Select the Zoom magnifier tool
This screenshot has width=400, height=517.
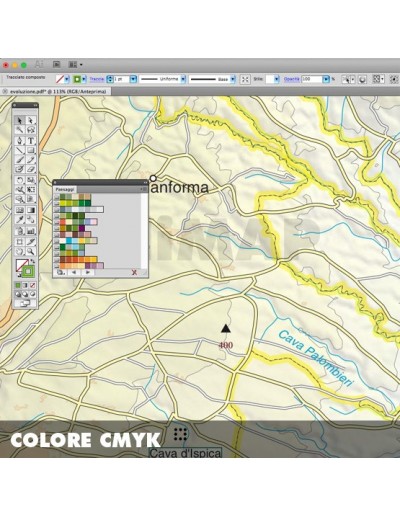tap(31, 251)
